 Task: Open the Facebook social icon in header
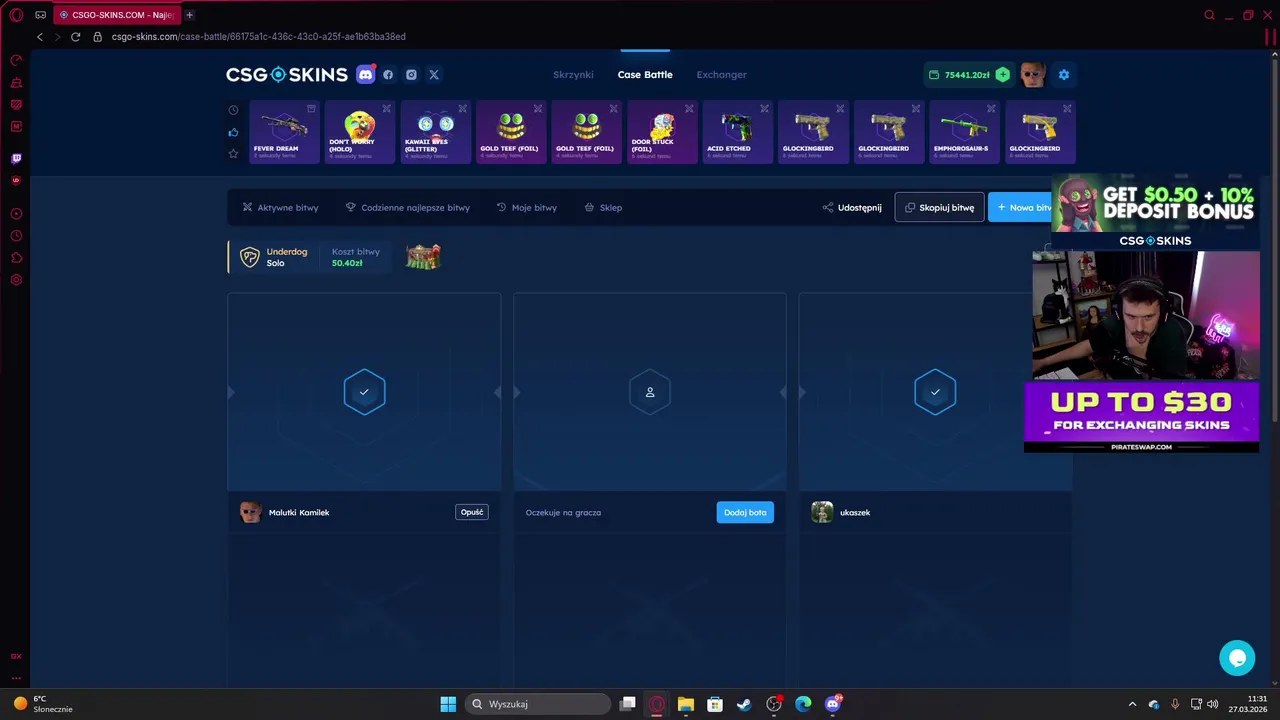pyautogui.click(x=388, y=74)
